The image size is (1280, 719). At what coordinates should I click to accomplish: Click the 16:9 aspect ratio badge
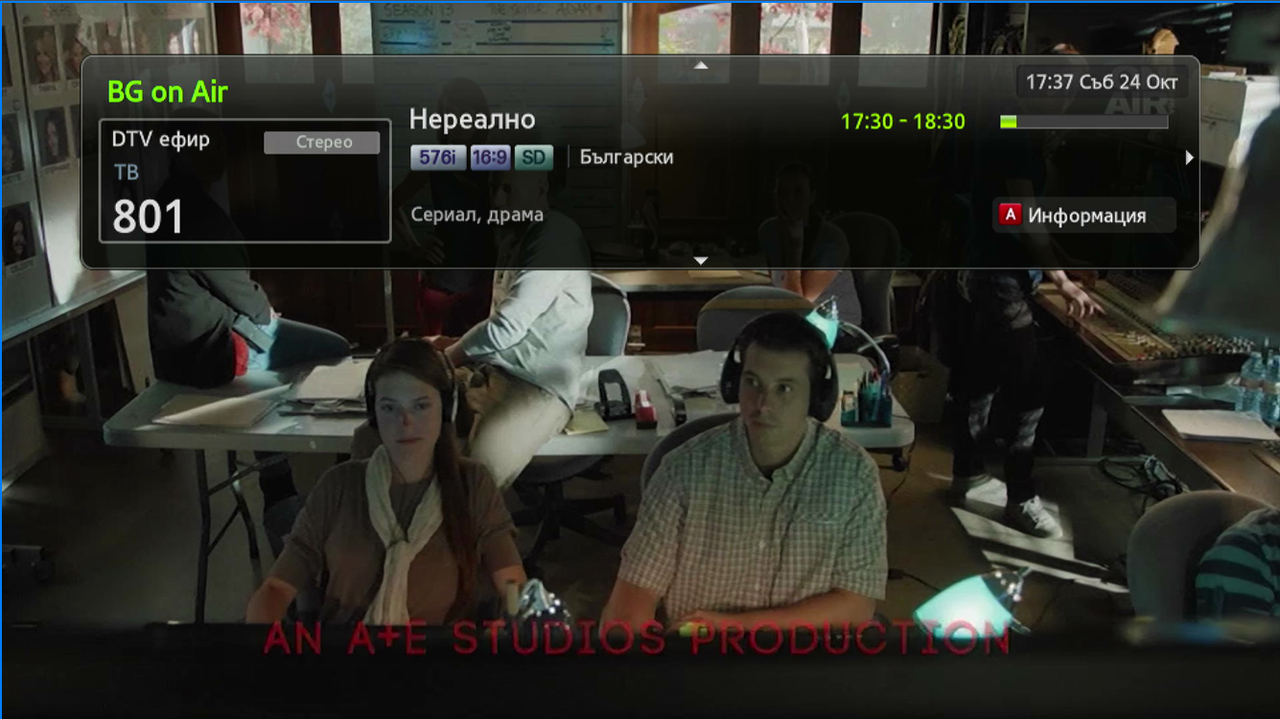[x=490, y=157]
